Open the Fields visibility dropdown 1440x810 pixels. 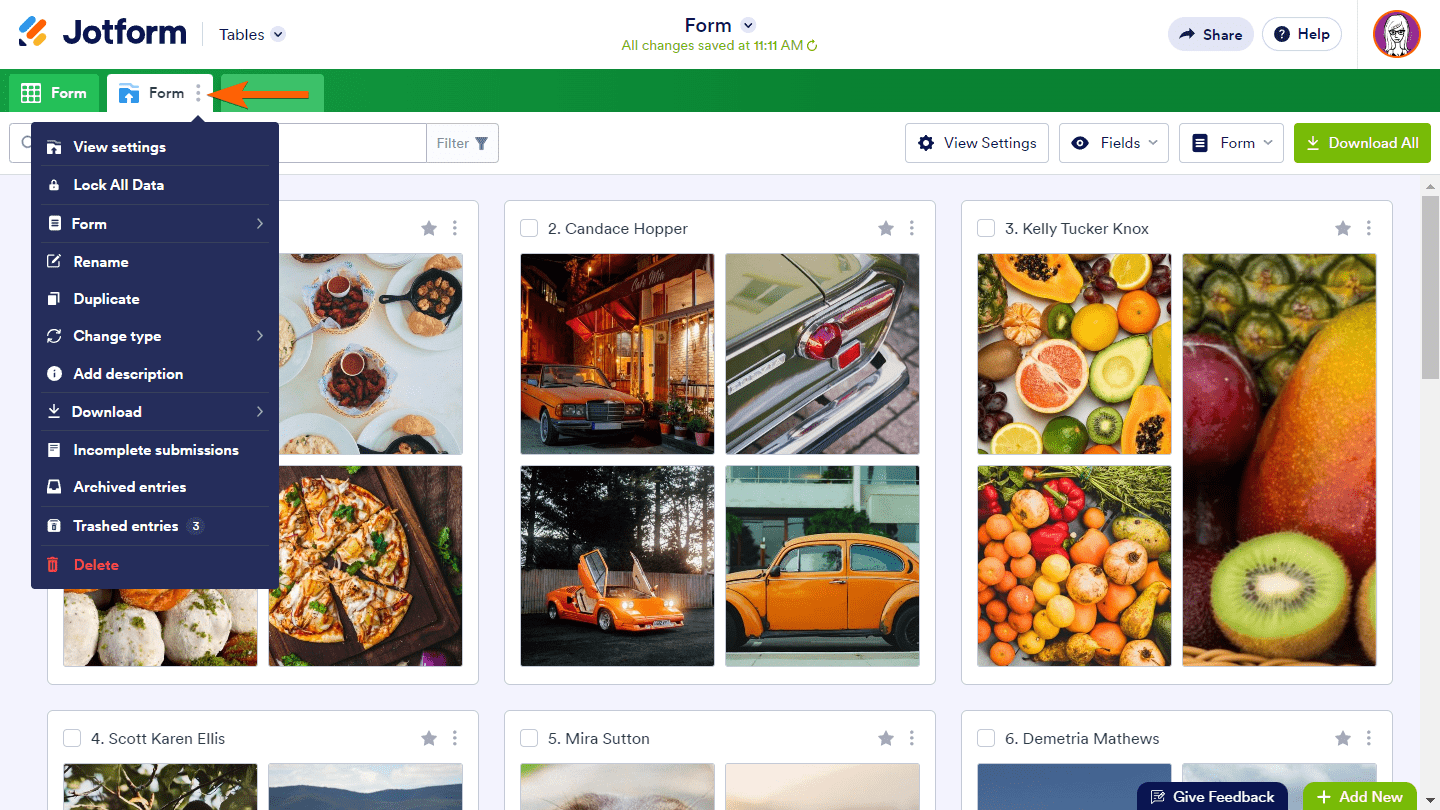(1114, 143)
